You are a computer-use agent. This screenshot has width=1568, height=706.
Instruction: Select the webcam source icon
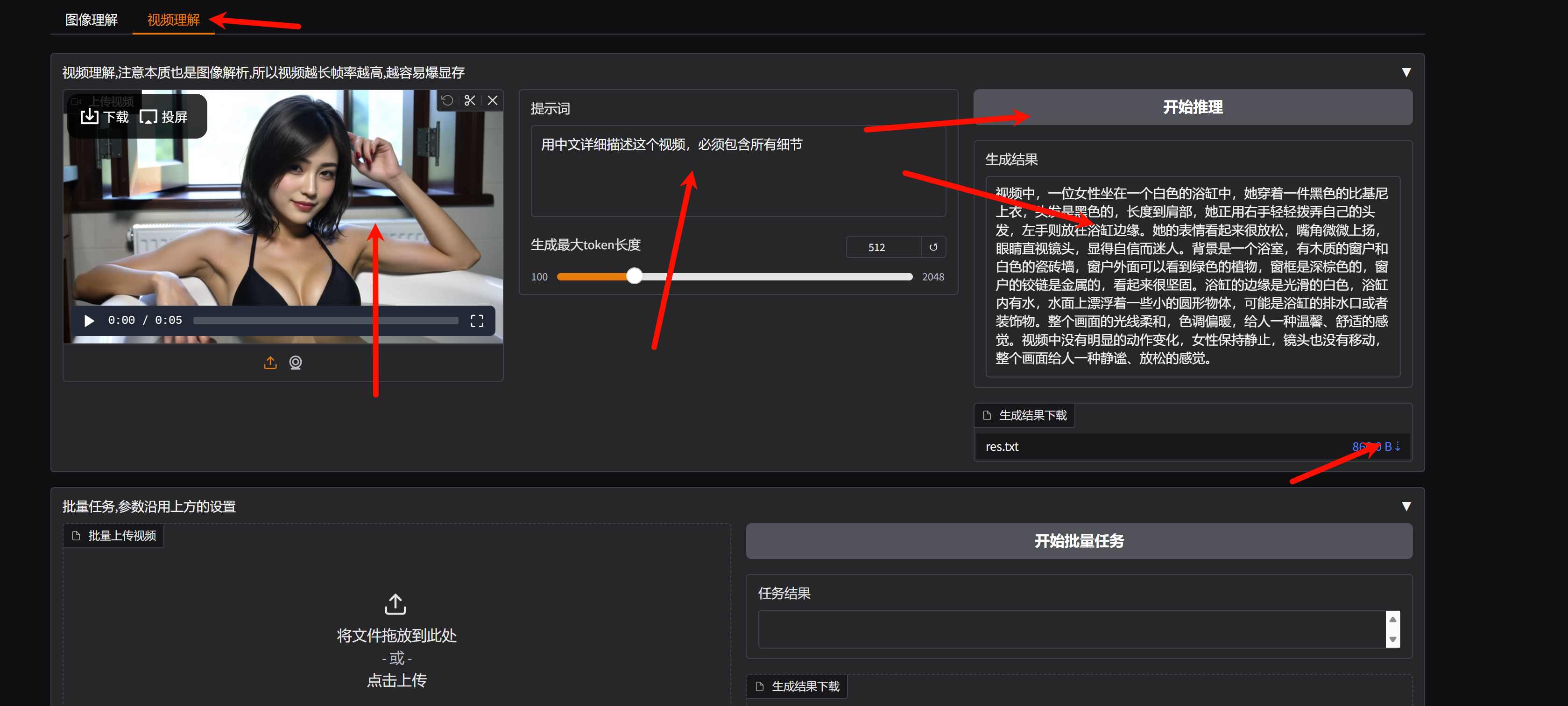(x=295, y=363)
